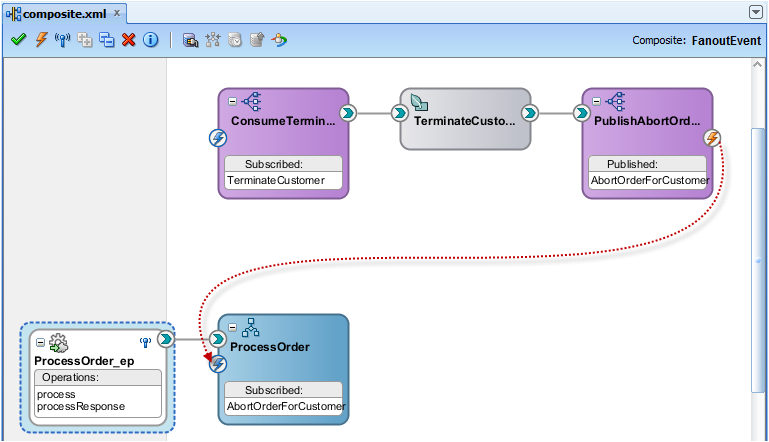Click output port arrow on TerminateCusto...
This screenshot has height=442, width=769.
pyautogui.click(x=530, y=113)
